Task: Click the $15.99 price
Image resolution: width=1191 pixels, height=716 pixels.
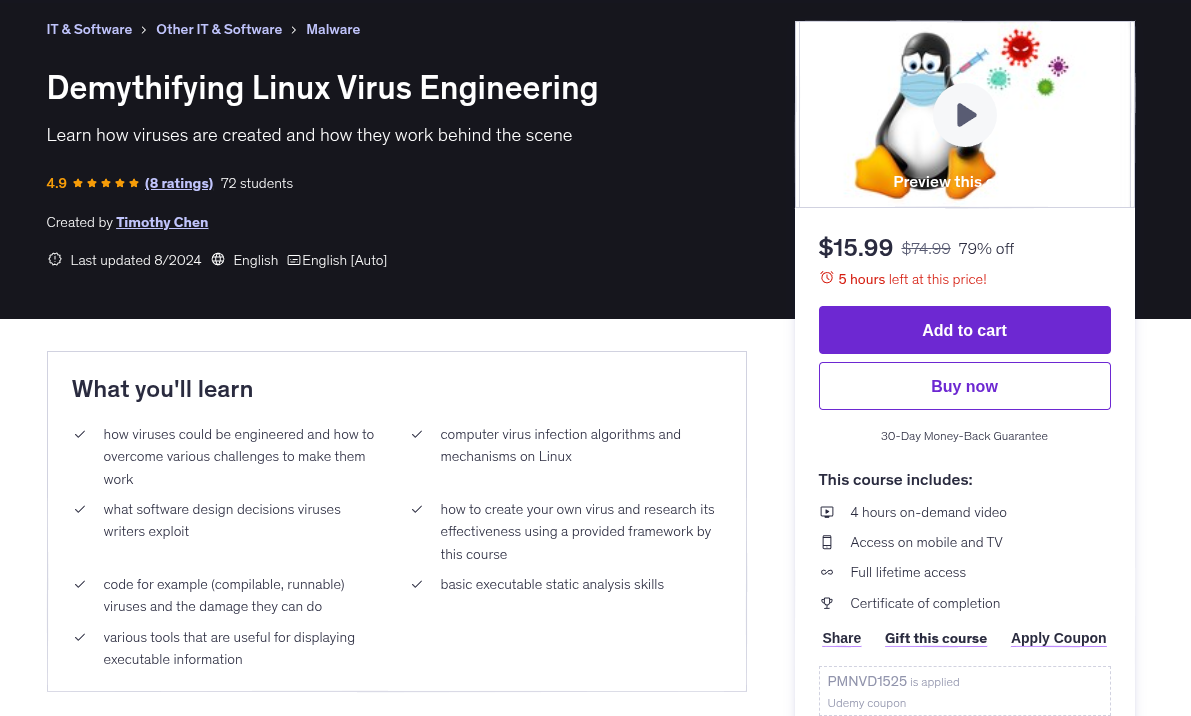Action: tap(855, 248)
